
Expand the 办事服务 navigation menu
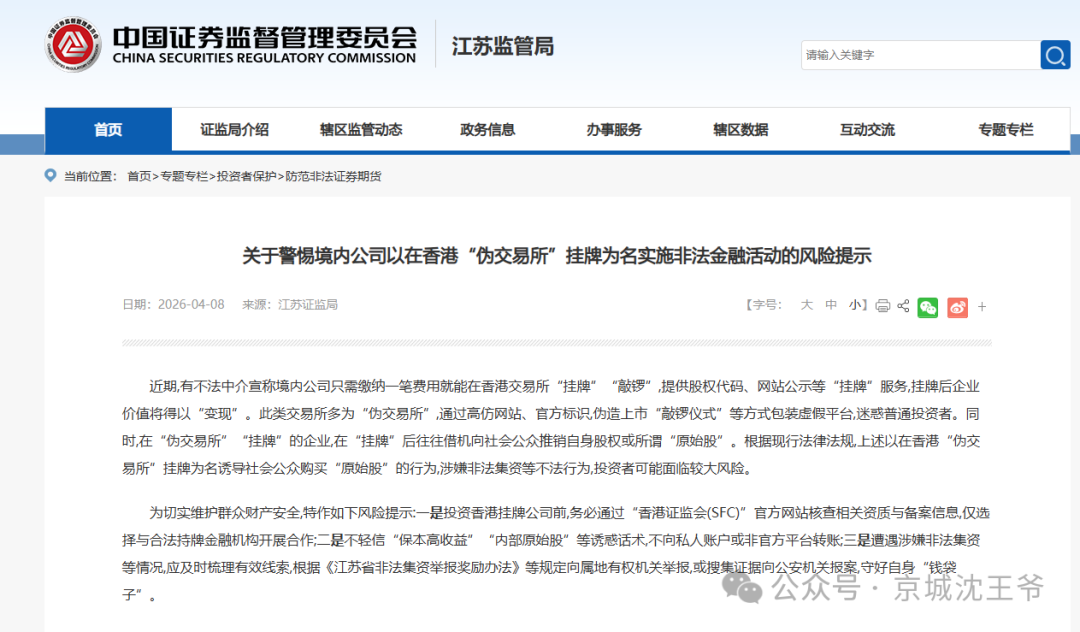614,130
